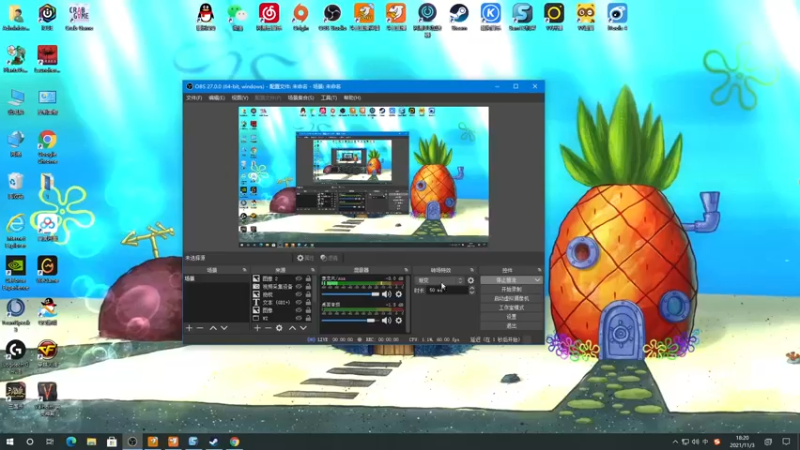This screenshot has width=800, height=450.
Task: Toggle 工作室模式 studio mode
Action: point(511,308)
